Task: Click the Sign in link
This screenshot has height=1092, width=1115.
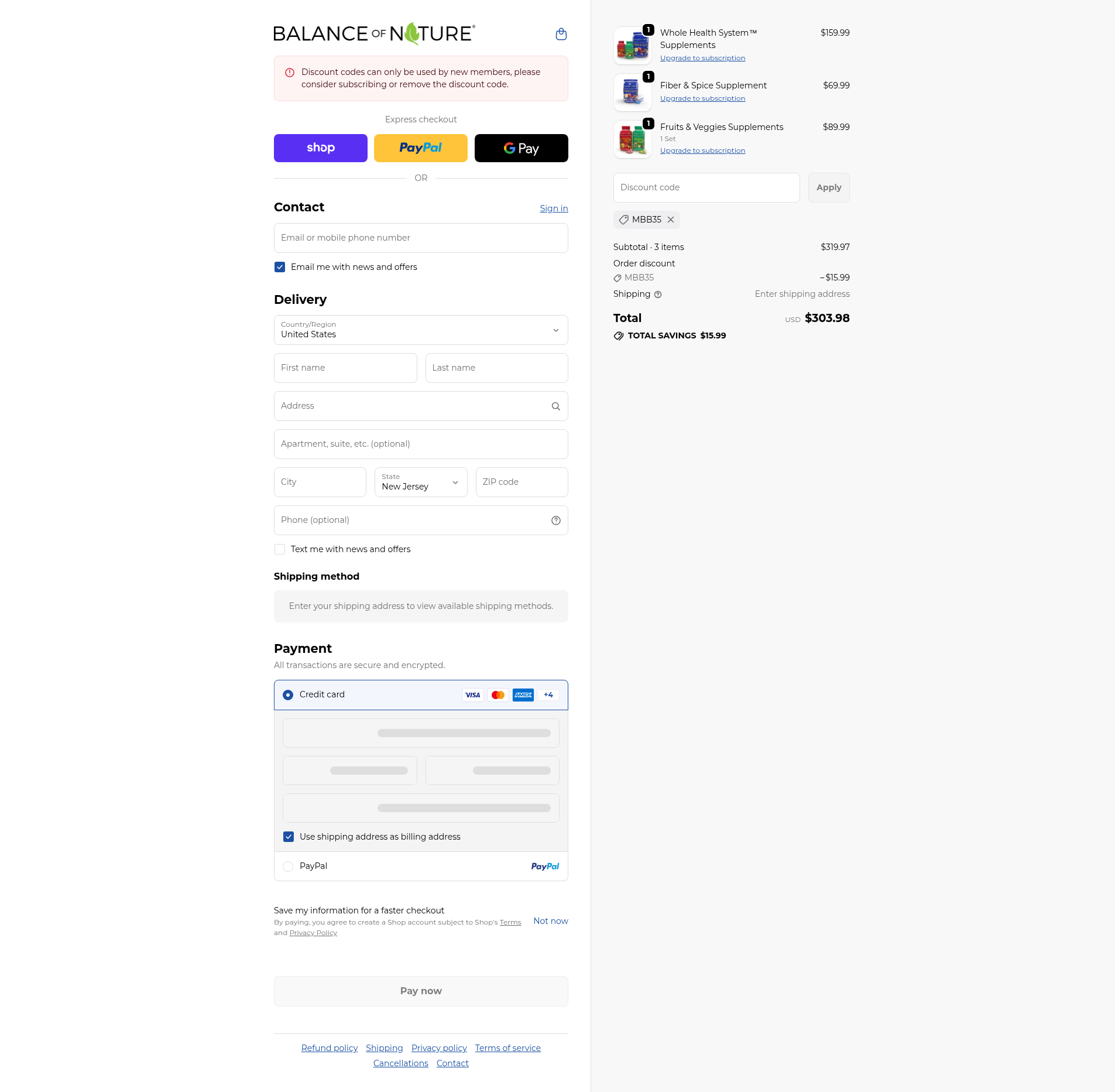Action: (x=554, y=208)
